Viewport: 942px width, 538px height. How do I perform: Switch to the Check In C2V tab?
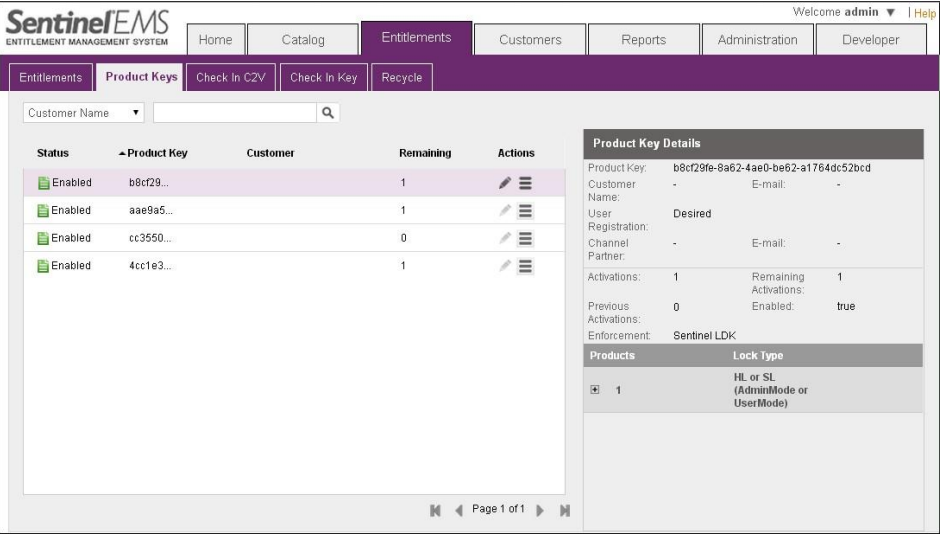230,78
